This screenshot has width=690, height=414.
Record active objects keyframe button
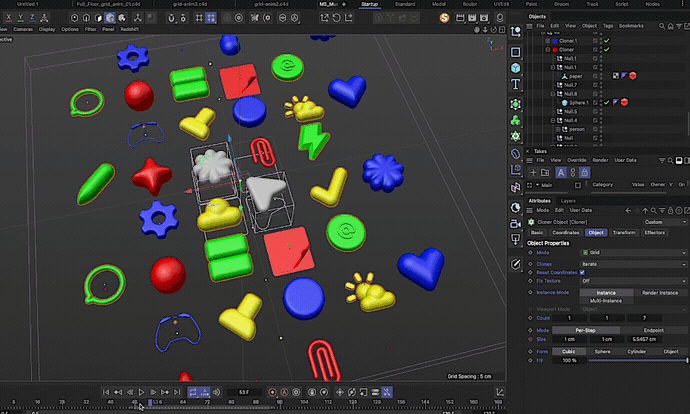pos(272,392)
